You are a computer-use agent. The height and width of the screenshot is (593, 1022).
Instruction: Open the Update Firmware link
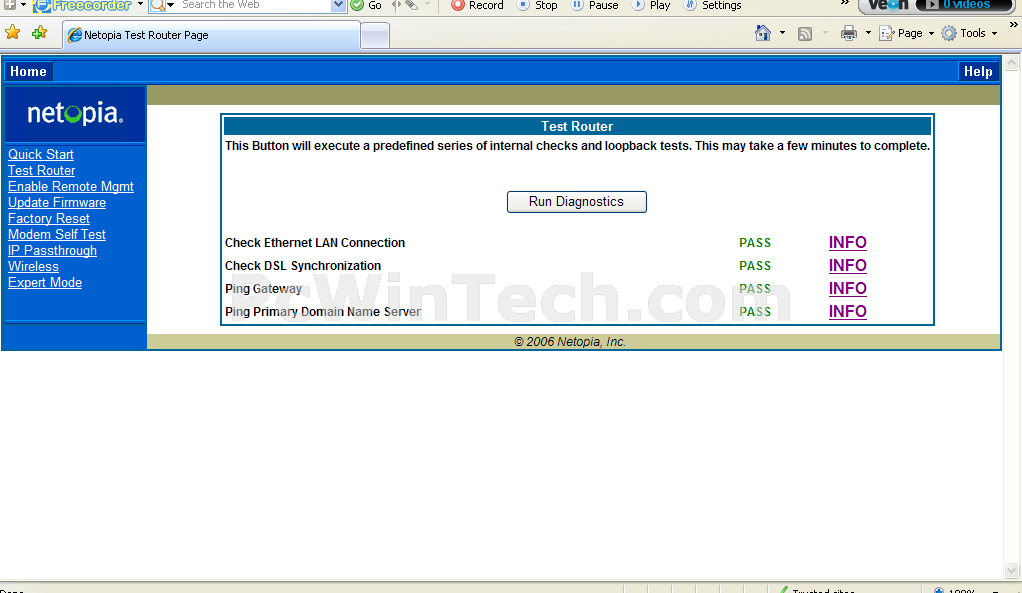pos(57,203)
